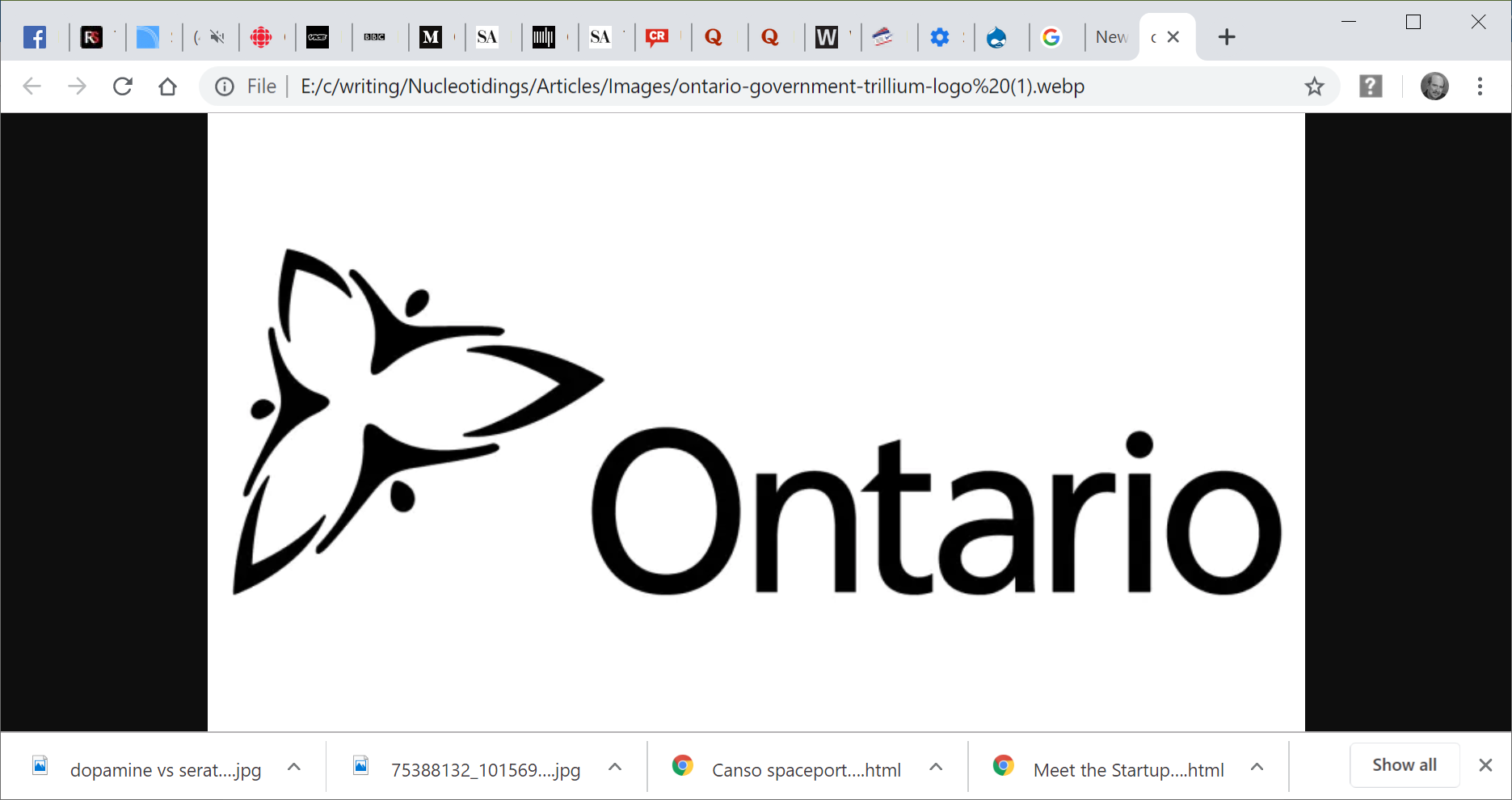Screen dimensions: 1512x800
Task: Go back to previous page
Action: coord(32,86)
